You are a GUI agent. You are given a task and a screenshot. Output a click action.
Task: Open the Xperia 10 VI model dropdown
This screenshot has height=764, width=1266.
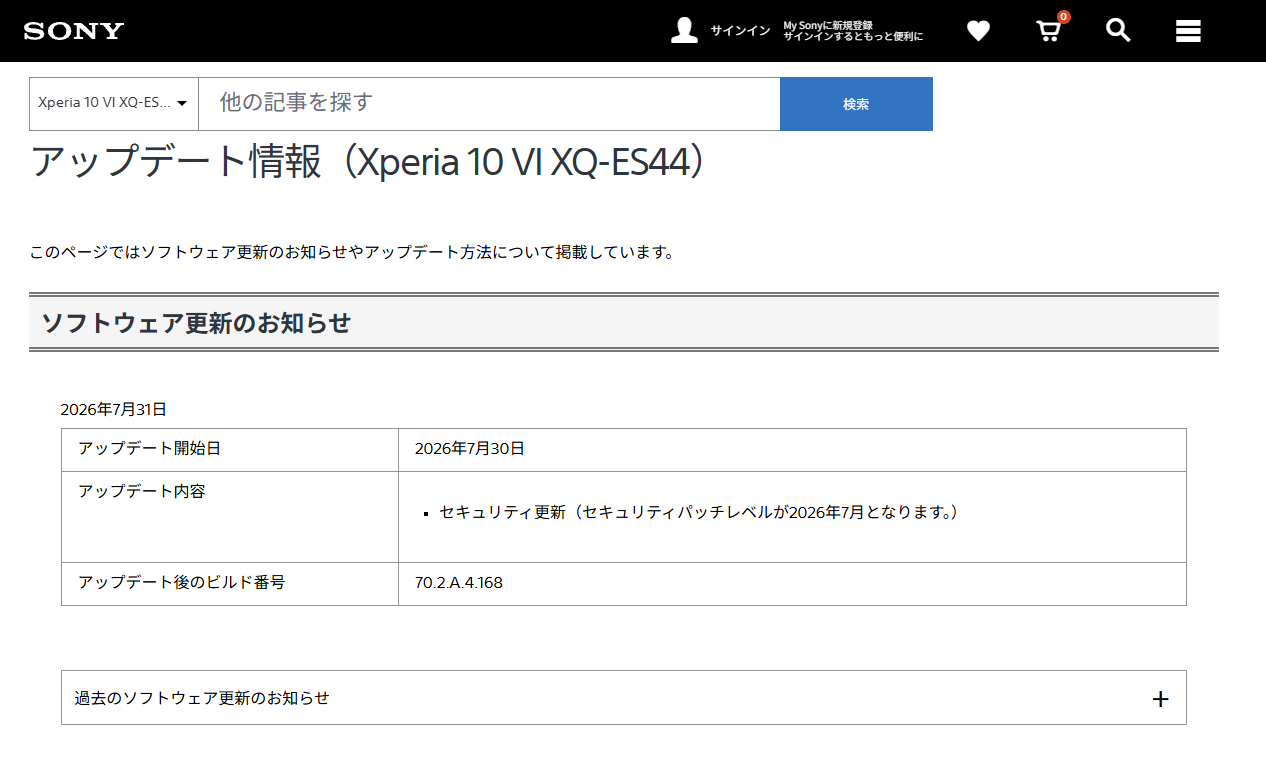tap(114, 103)
